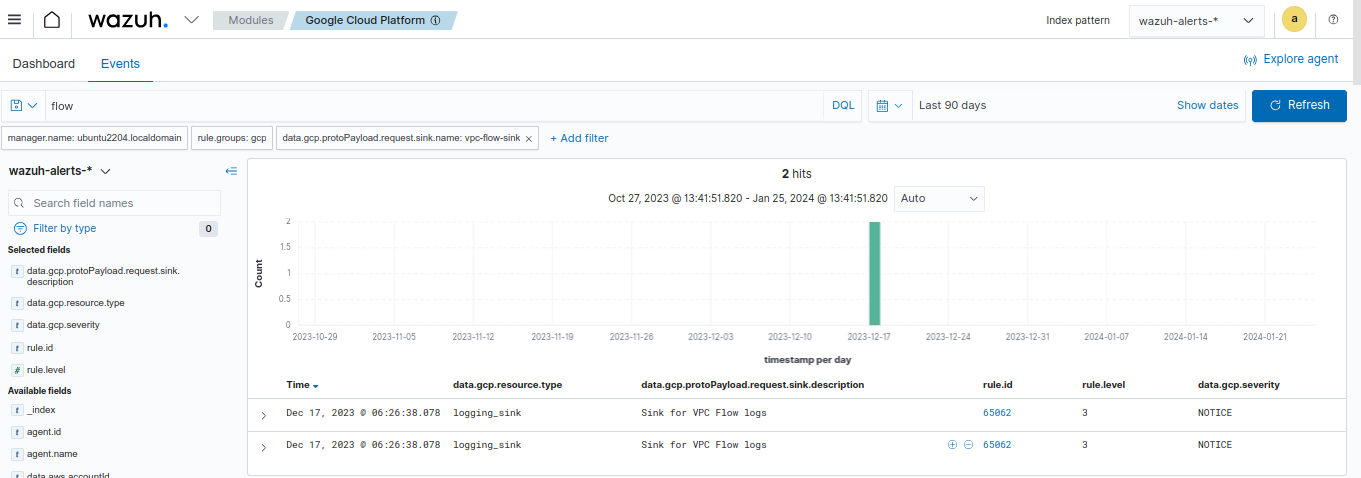Image resolution: width=1361 pixels, height=478 pixels.
Task: Select agent.id available field
Action: coord(44,432)
